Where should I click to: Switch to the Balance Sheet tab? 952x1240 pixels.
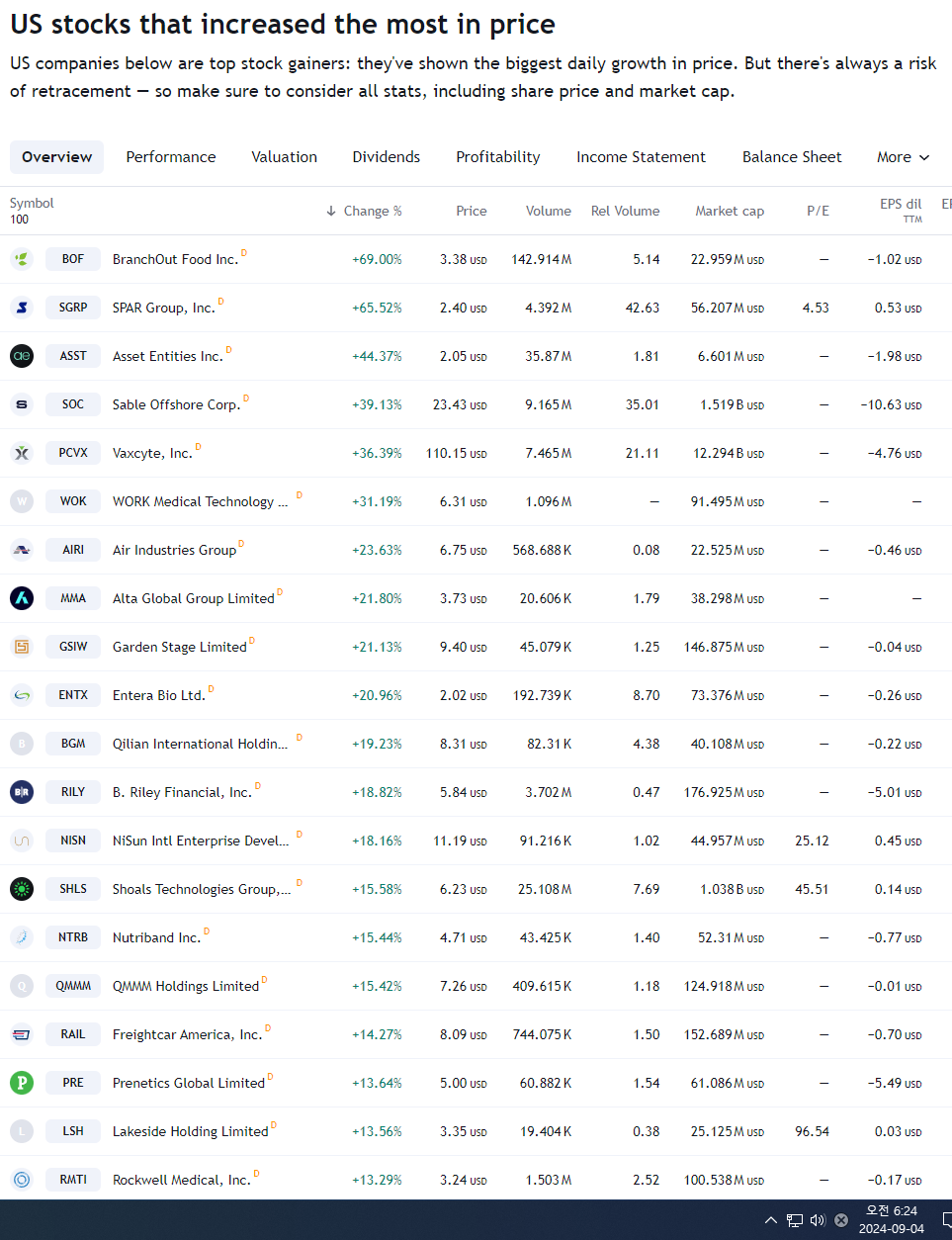[792, 157]
